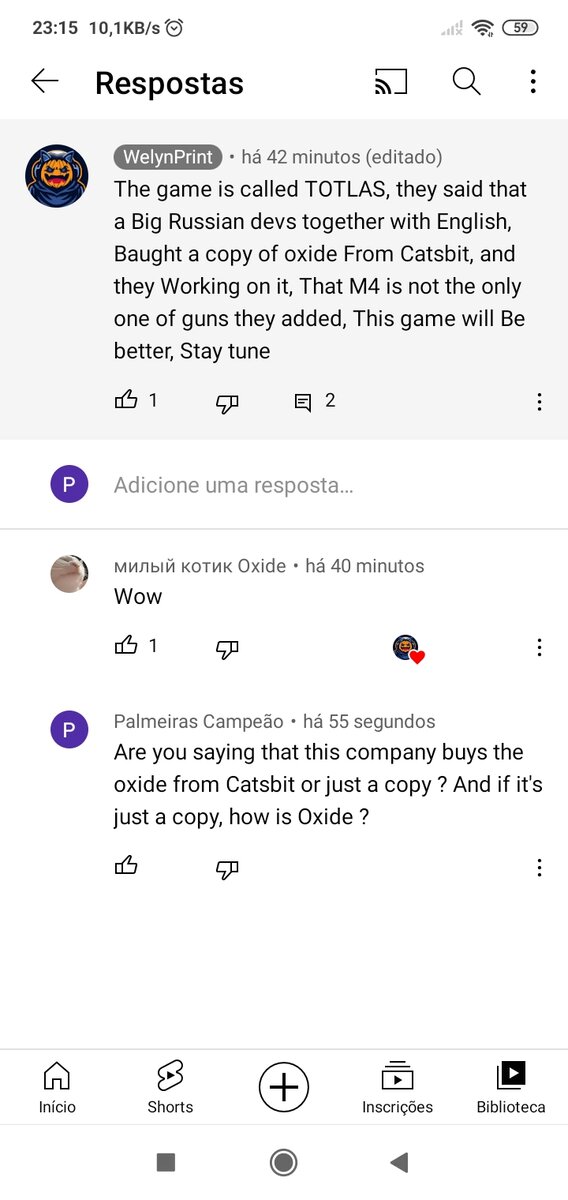568x1200 pixels.
Task: Open the Biblioteca tab
Action: tap(511, 1087)
